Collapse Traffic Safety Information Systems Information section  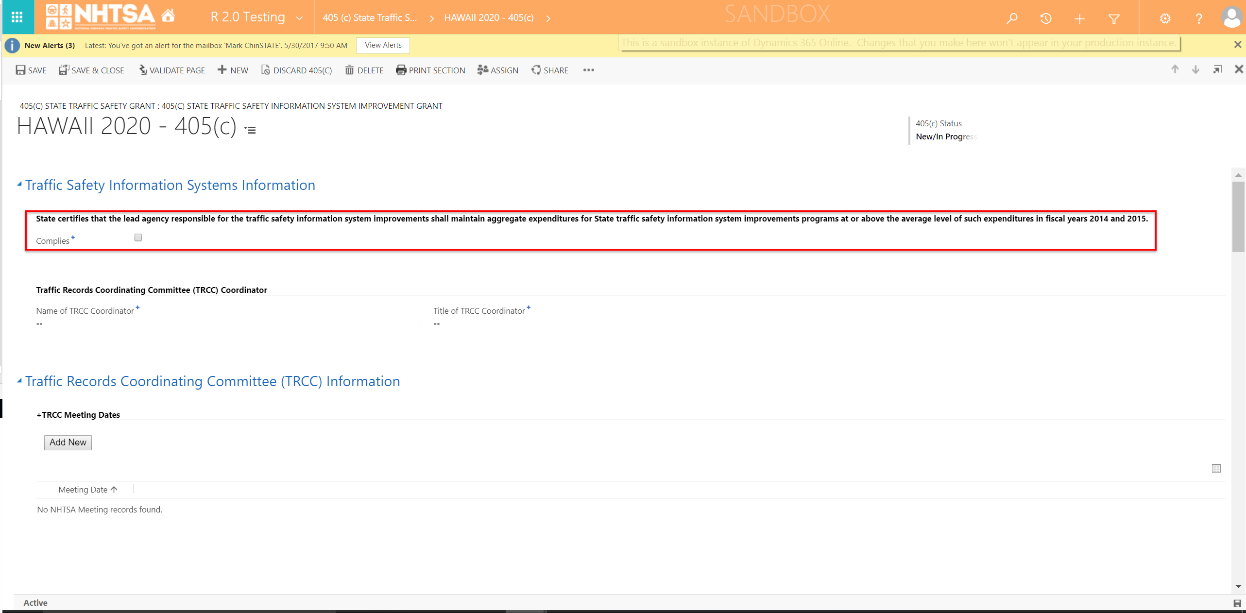[x=19, y=185]
